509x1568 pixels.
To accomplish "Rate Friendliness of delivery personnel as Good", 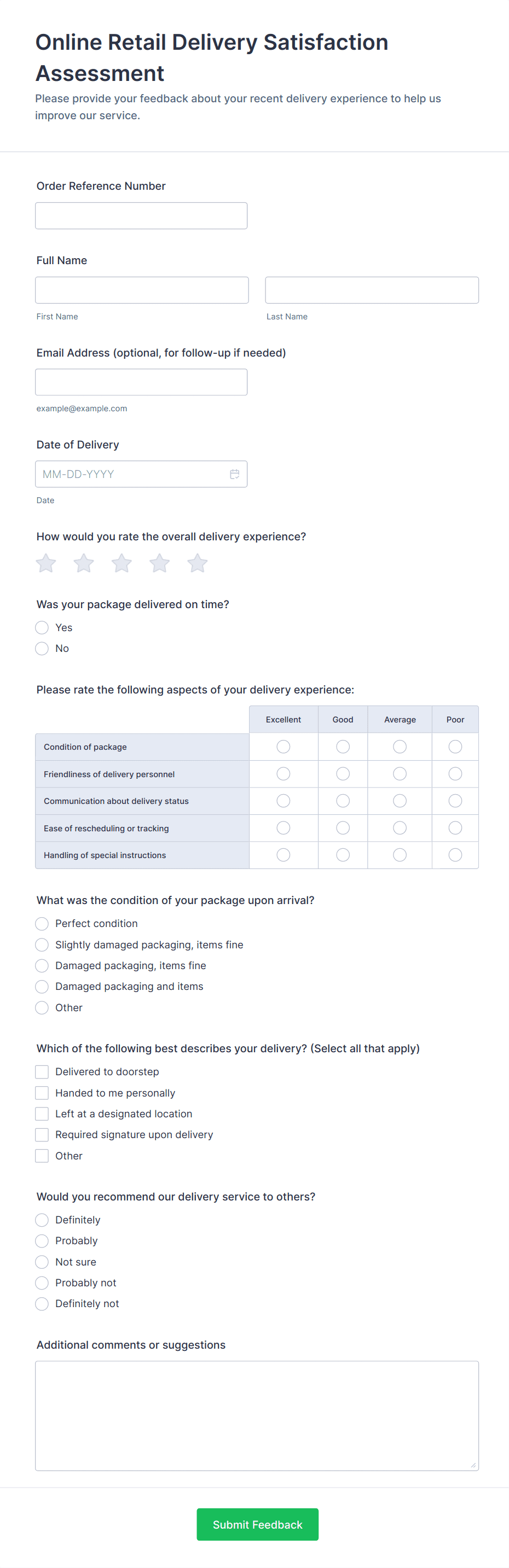I will (x=343, y=774).
